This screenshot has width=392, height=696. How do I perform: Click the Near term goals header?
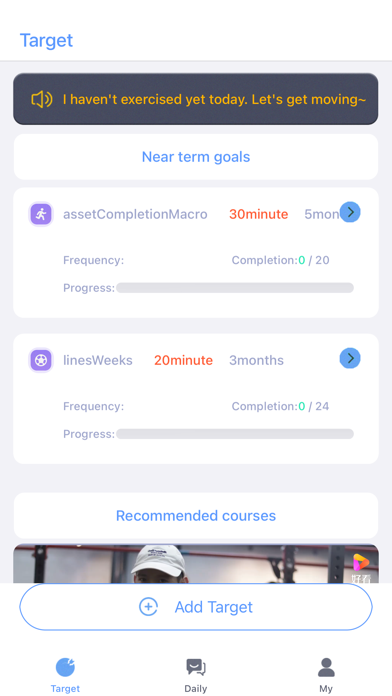point(196,157)
